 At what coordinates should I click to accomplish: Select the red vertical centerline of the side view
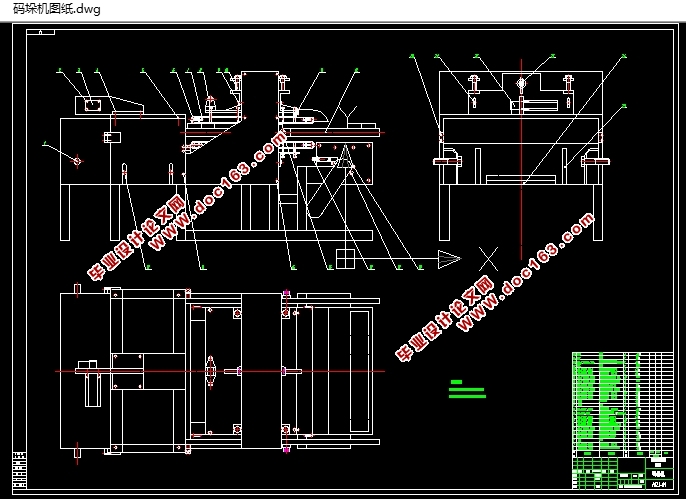point(521,159)
